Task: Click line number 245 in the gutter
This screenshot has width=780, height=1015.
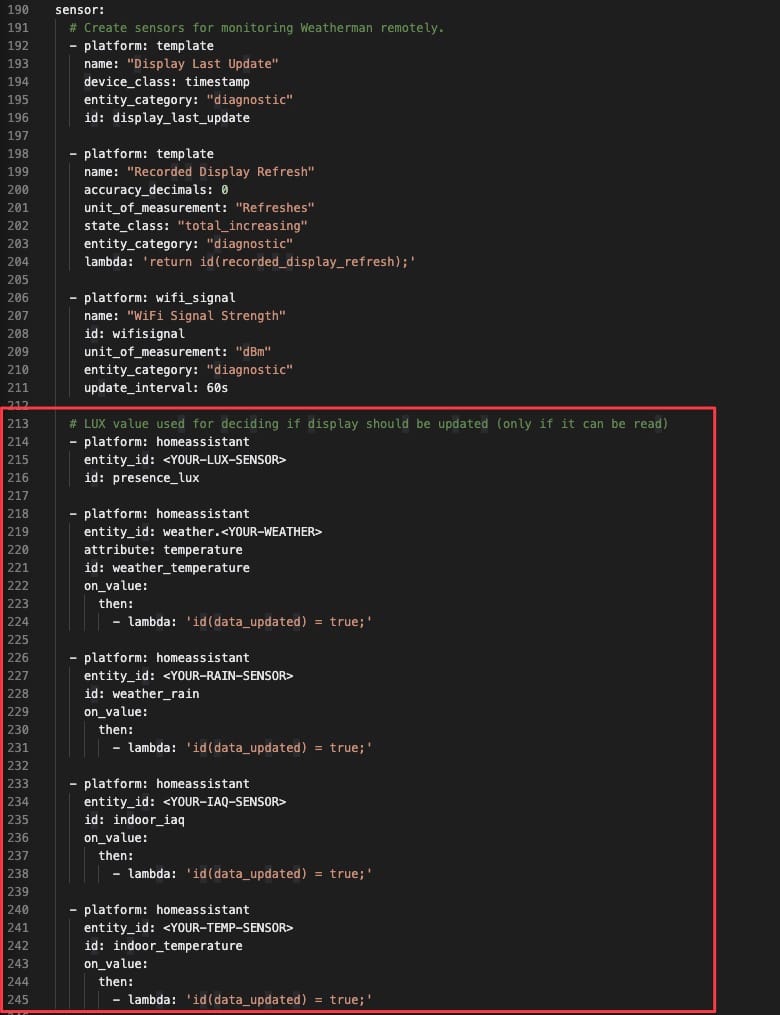Action: [x=18, y=999]
